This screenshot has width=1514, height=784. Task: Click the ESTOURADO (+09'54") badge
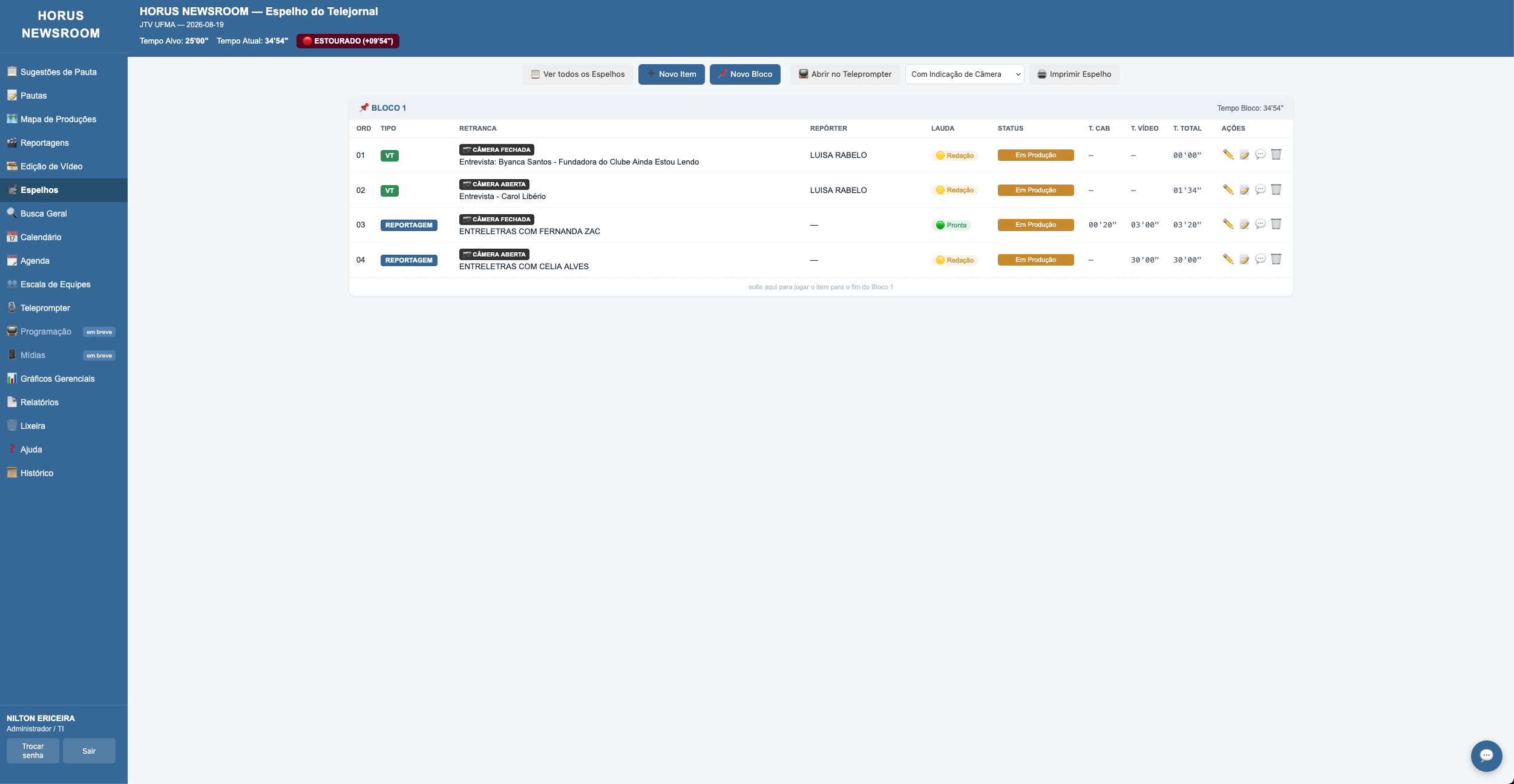(348, 41)
